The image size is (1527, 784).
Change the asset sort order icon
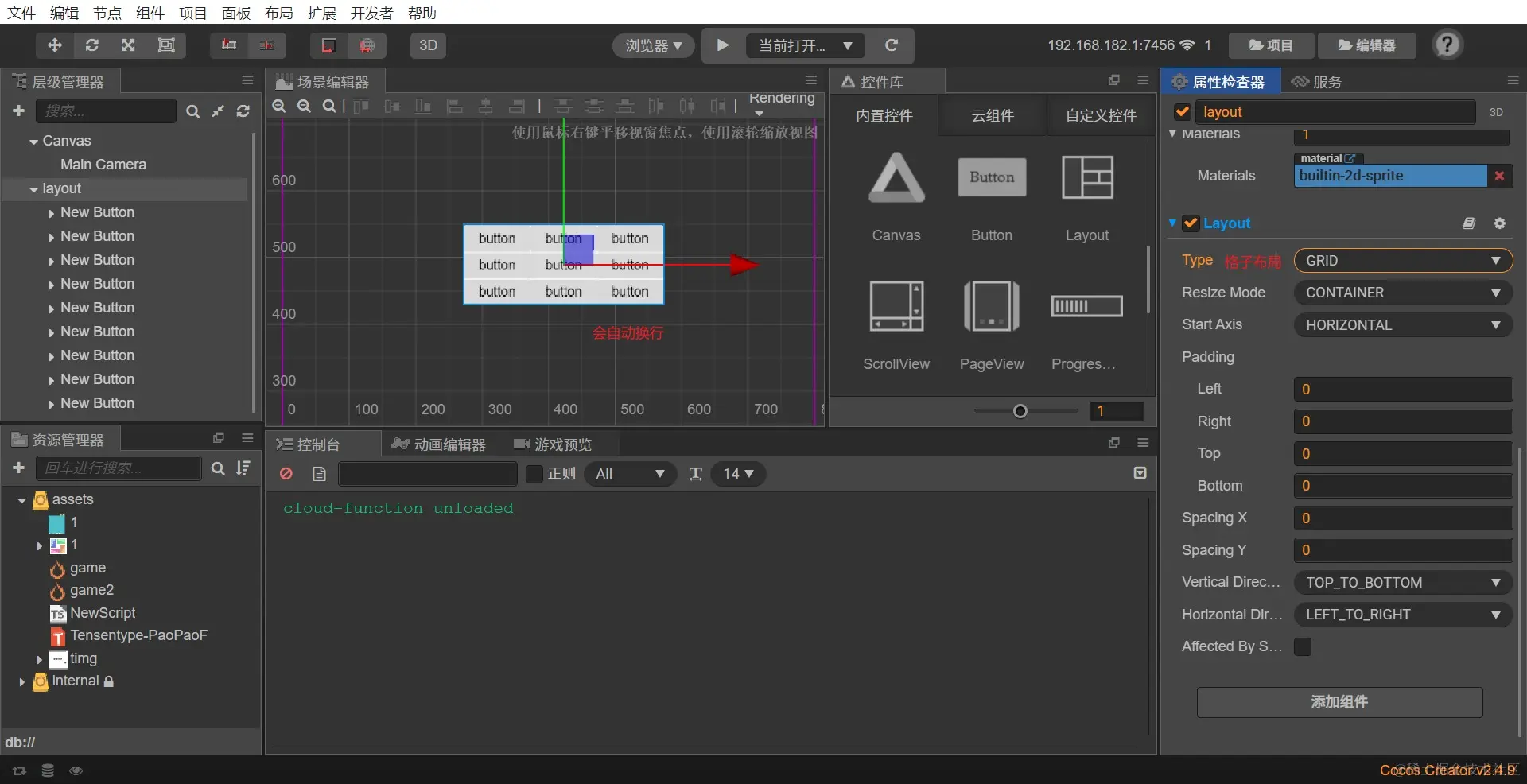pos(243,468)
